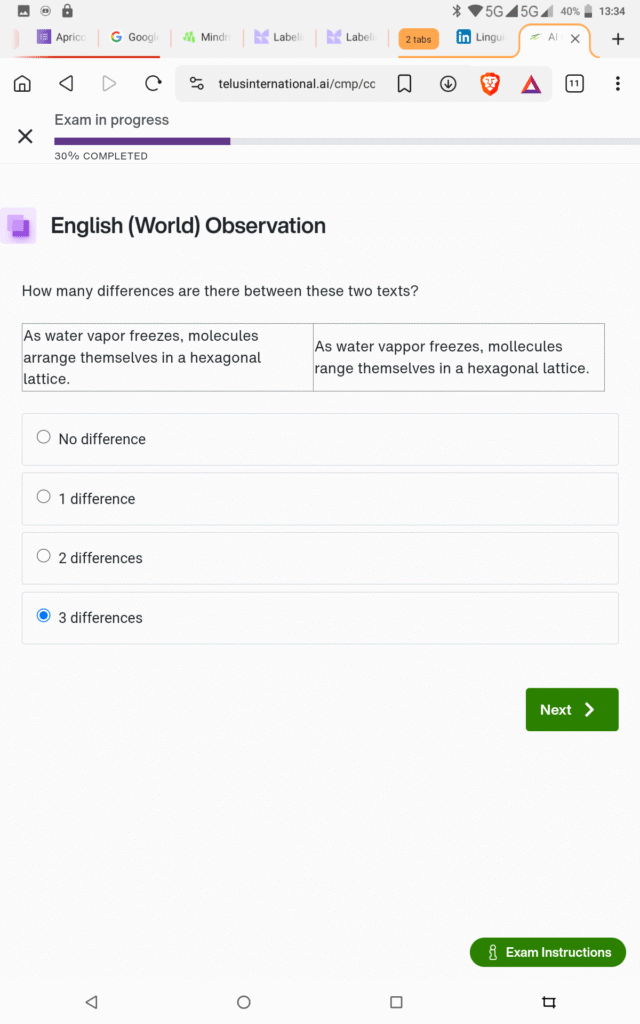Screen dimensions: 640x1024
Task: Open a new tab with the plus icon
Action: pos(617,39)
